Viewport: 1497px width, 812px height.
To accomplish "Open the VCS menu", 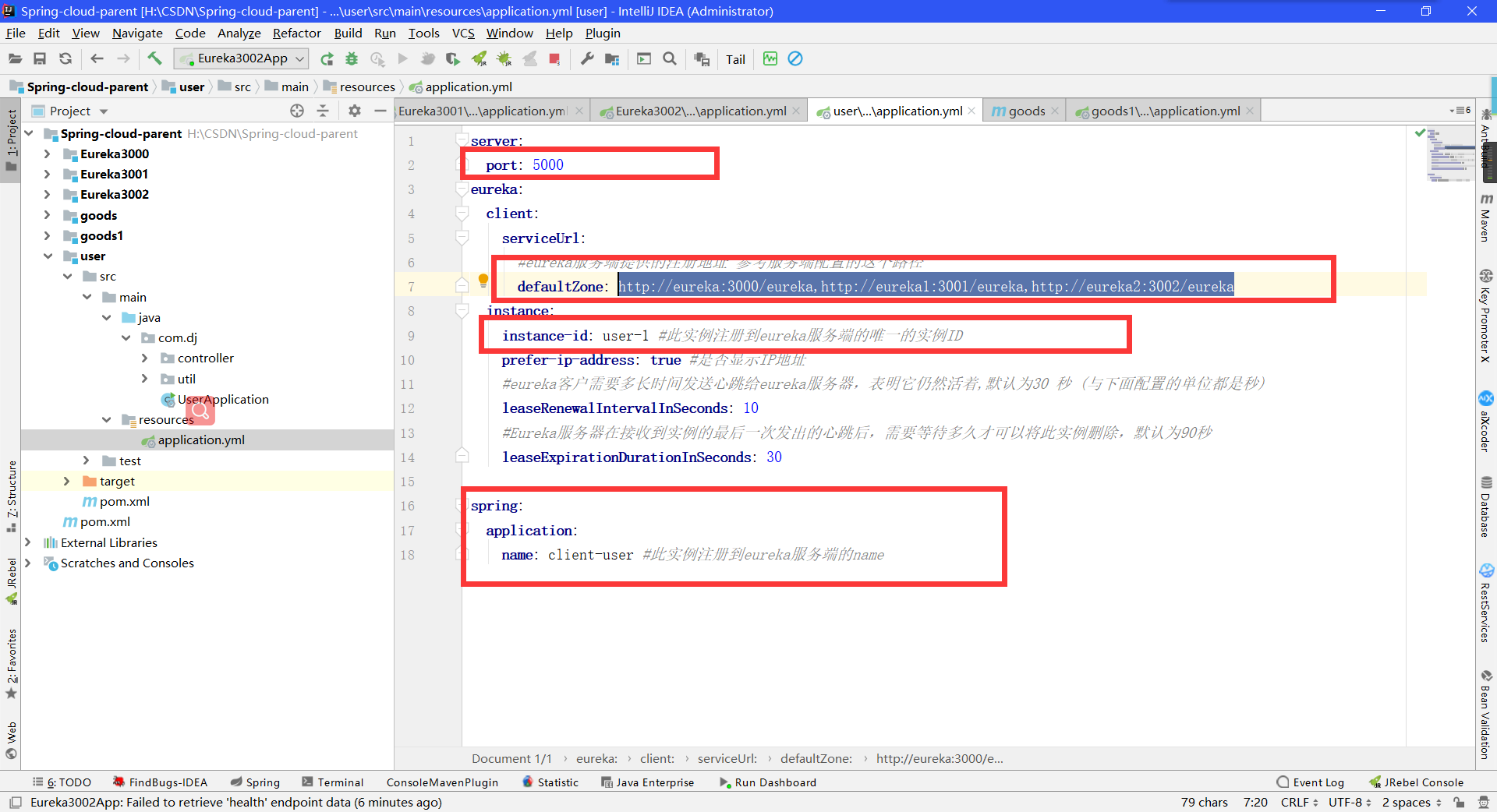I will (463, 33).
